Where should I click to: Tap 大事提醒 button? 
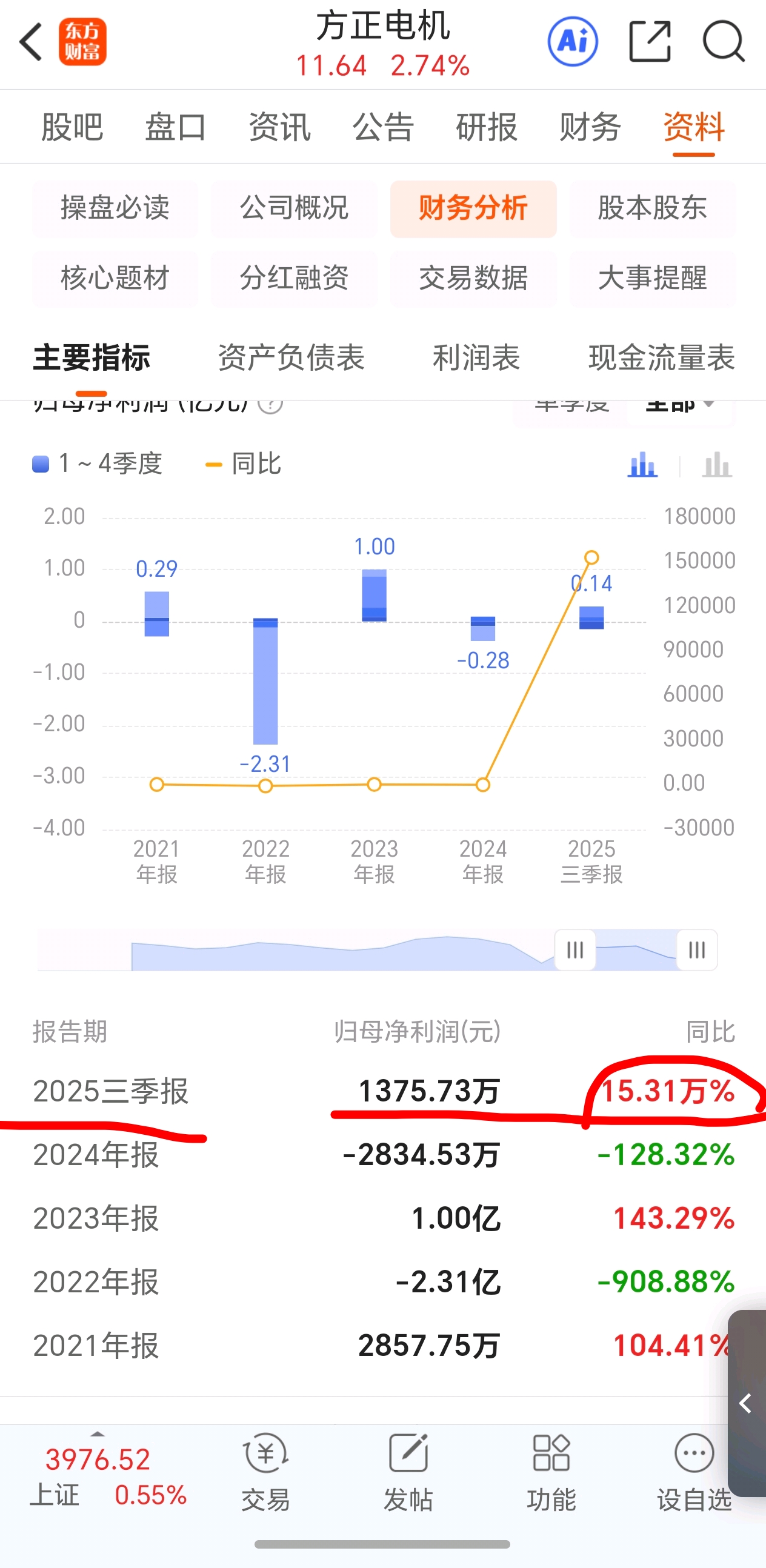click(x=652, y=278)
